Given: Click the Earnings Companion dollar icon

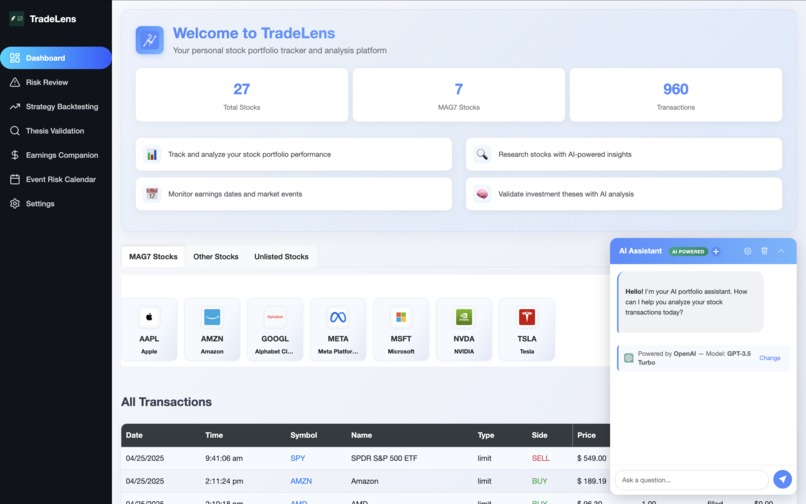Looking at the screenshot, I should 15,155.
